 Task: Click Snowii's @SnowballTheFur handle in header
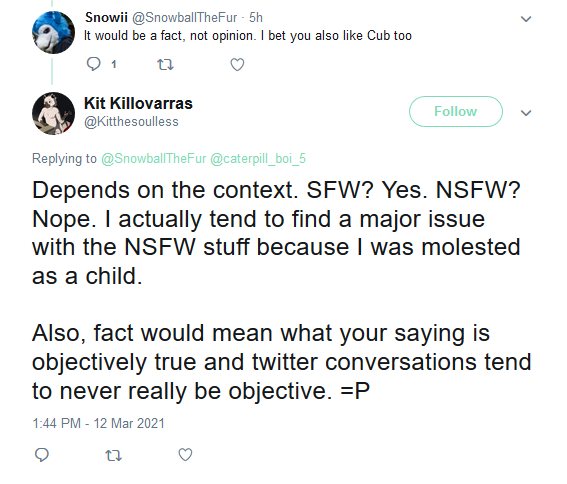(x=184, y=17)
